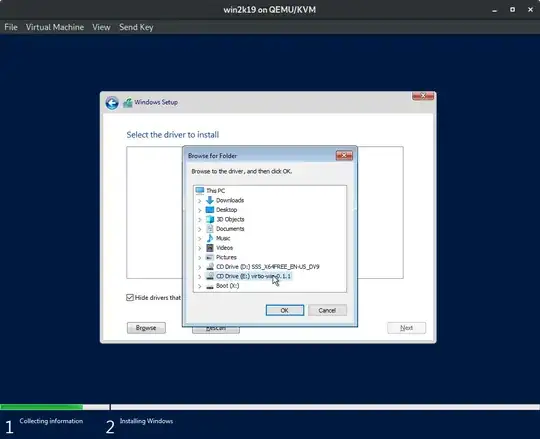This screenshot has height=439, width=540.
Task: Select the Pictures label in tree
Action: pos(226,257)
